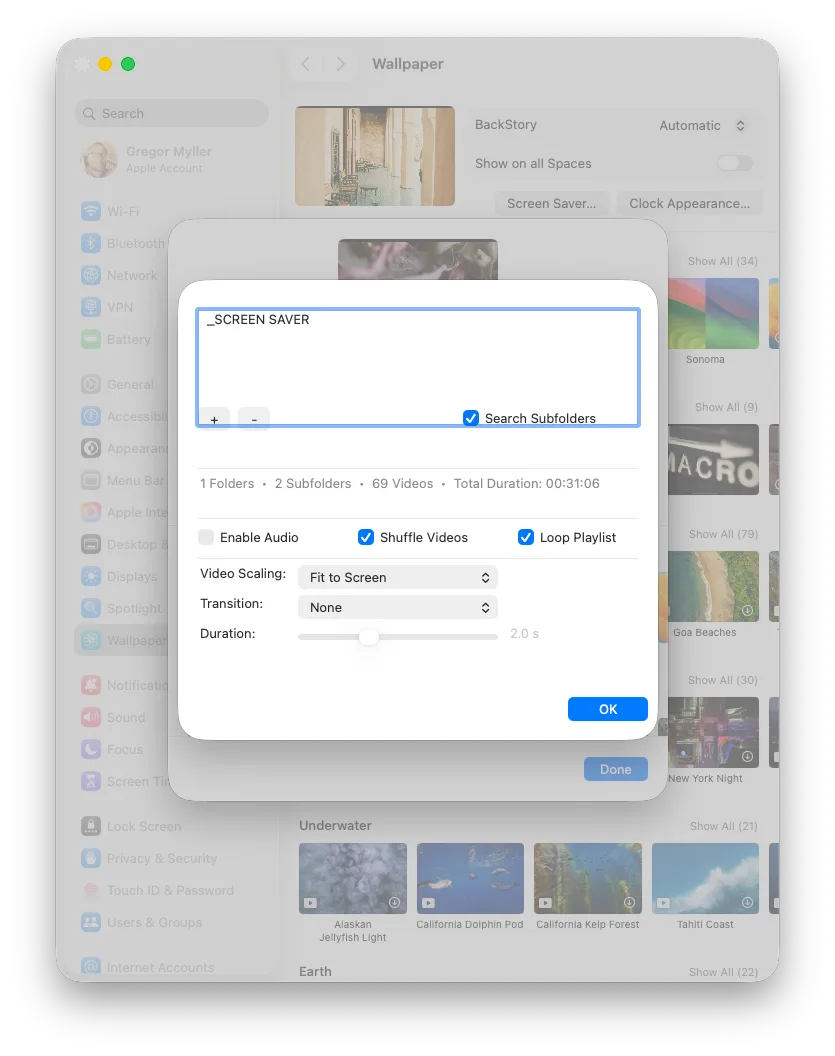Click the OK button
This screenshot has width=835, height=1056.
pos(607,709)
